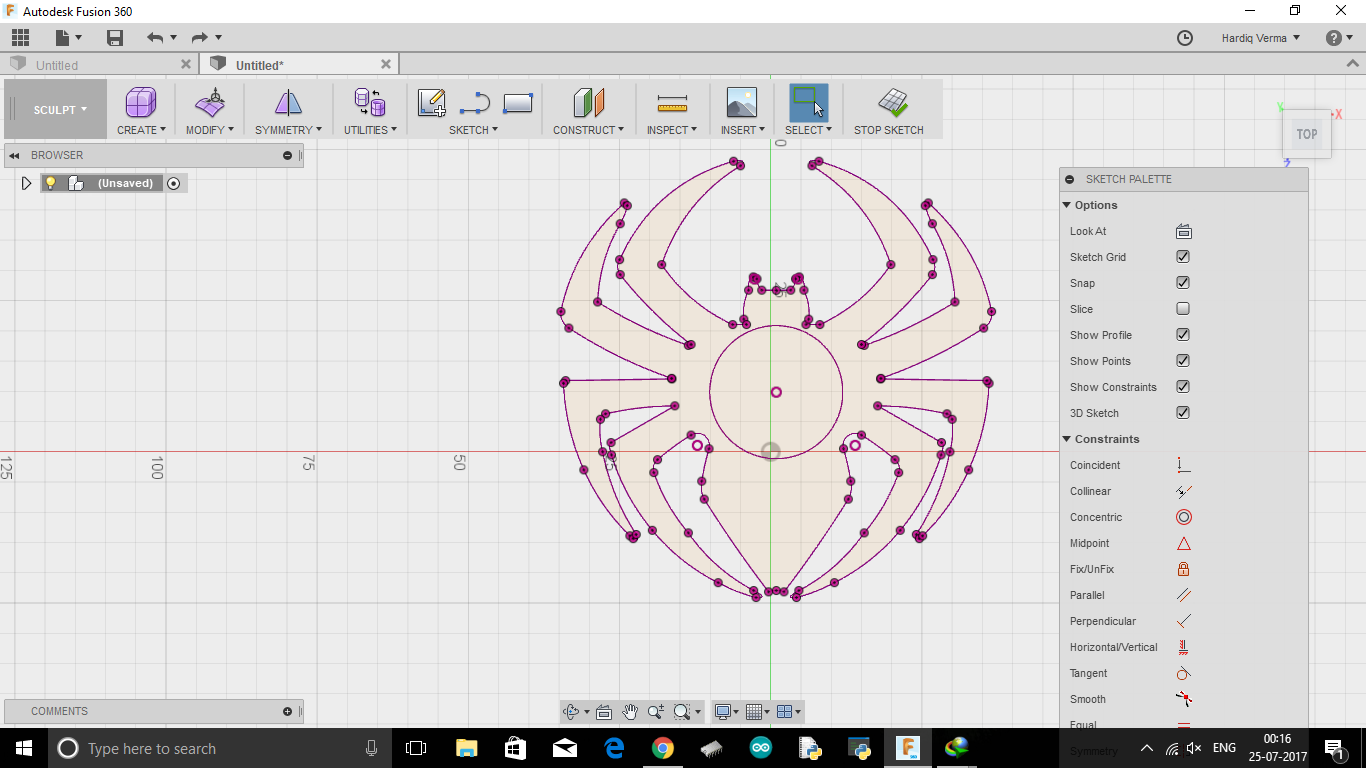1366x768 pixels.
Task: Apply the Horizontal/Vertical constraint
Action: point(1184,647)
